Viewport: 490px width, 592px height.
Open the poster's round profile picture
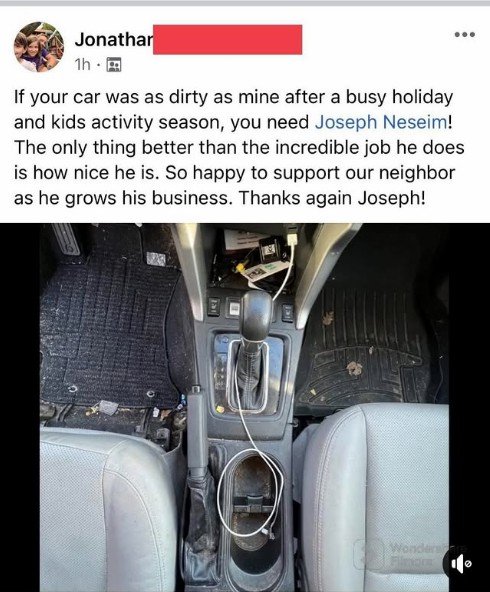tap(39, 46)
